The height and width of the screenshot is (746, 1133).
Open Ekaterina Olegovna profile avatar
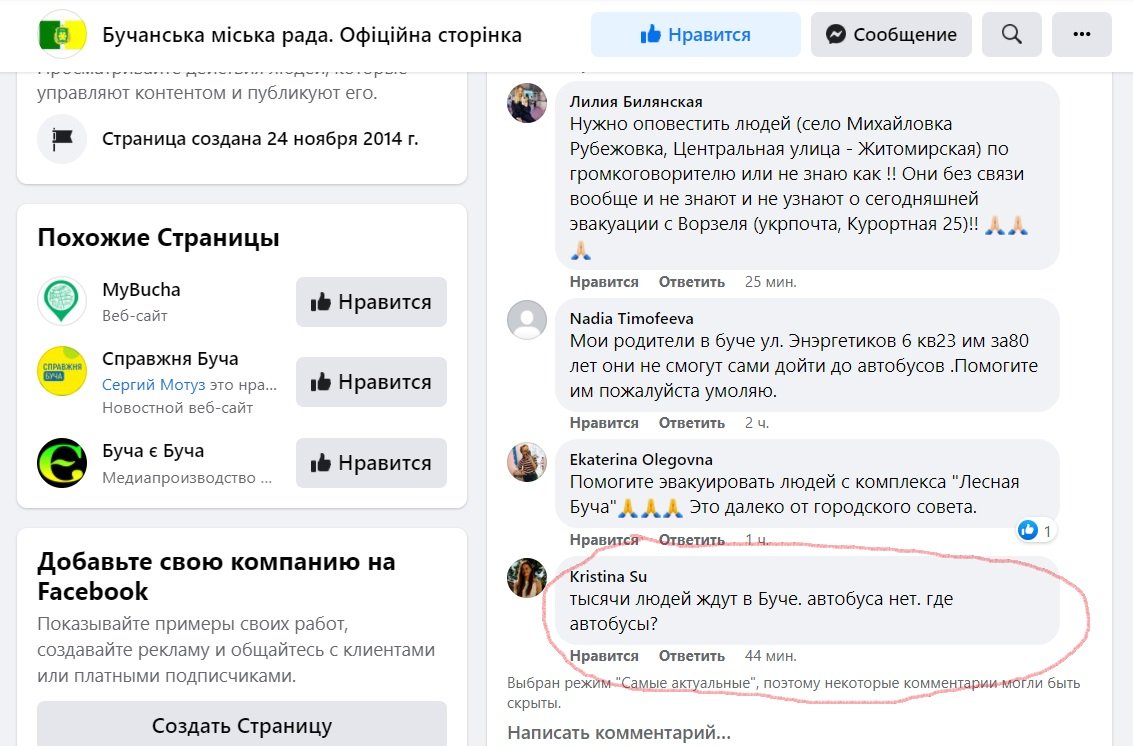click(527, 461)
